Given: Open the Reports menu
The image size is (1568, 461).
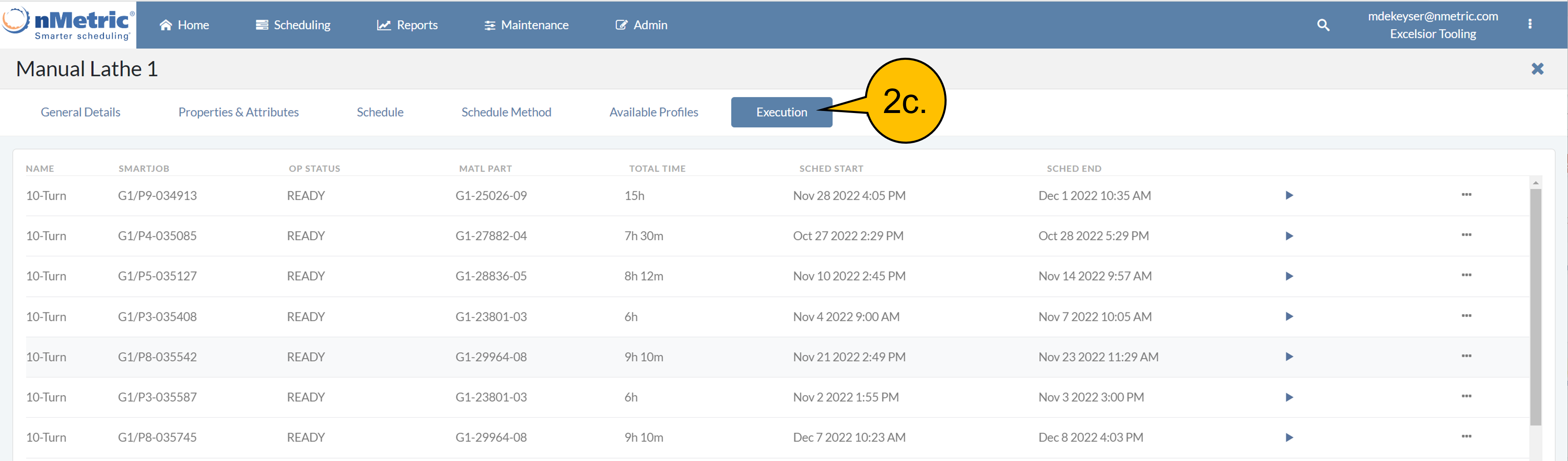Looking at the screenshot, I should 407,25.
